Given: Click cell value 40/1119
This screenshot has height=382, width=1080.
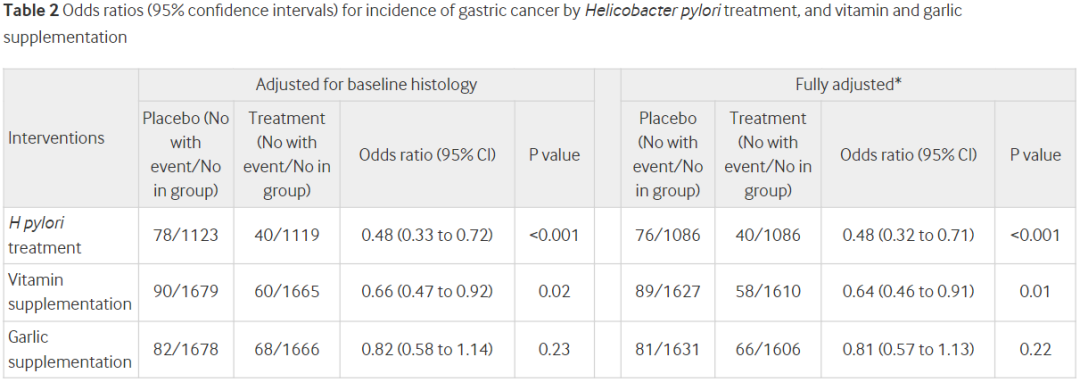Looking at the screenshot, I should pyautogui.click(x=287, y=235).
